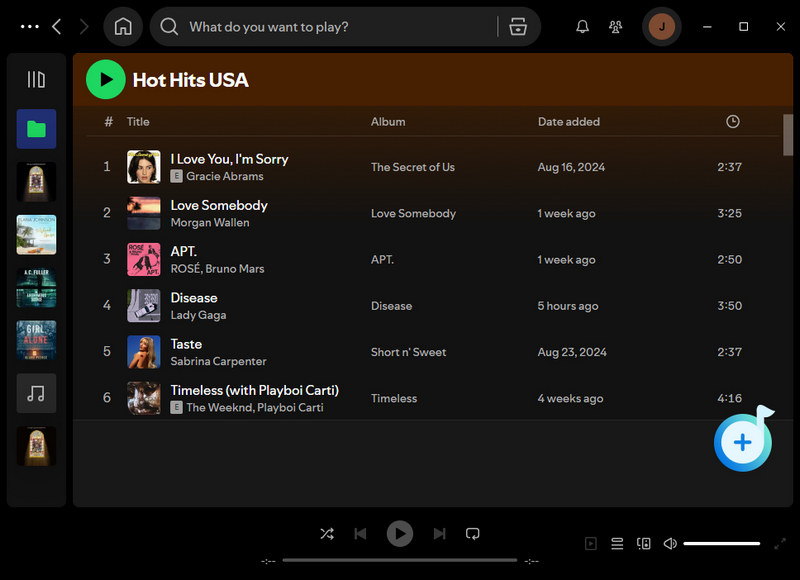Screen dimensions: 800x580
Task: Open the A.C. Fuller sidebar thumbnail
Action: pyautogui.click(x=36, y=288)
